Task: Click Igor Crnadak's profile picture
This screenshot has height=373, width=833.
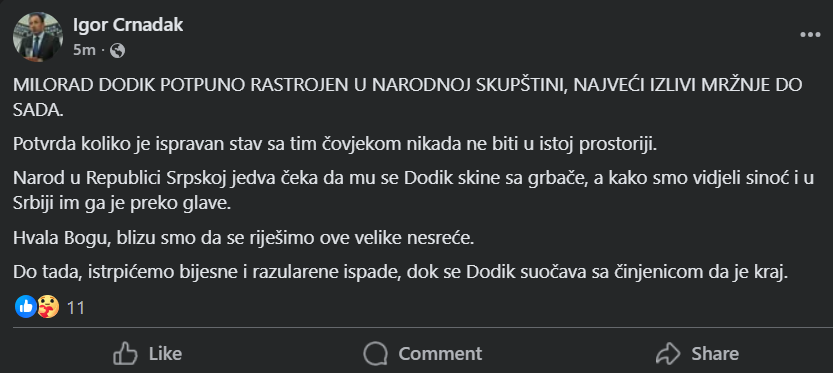Action: (x=38, y=37)
